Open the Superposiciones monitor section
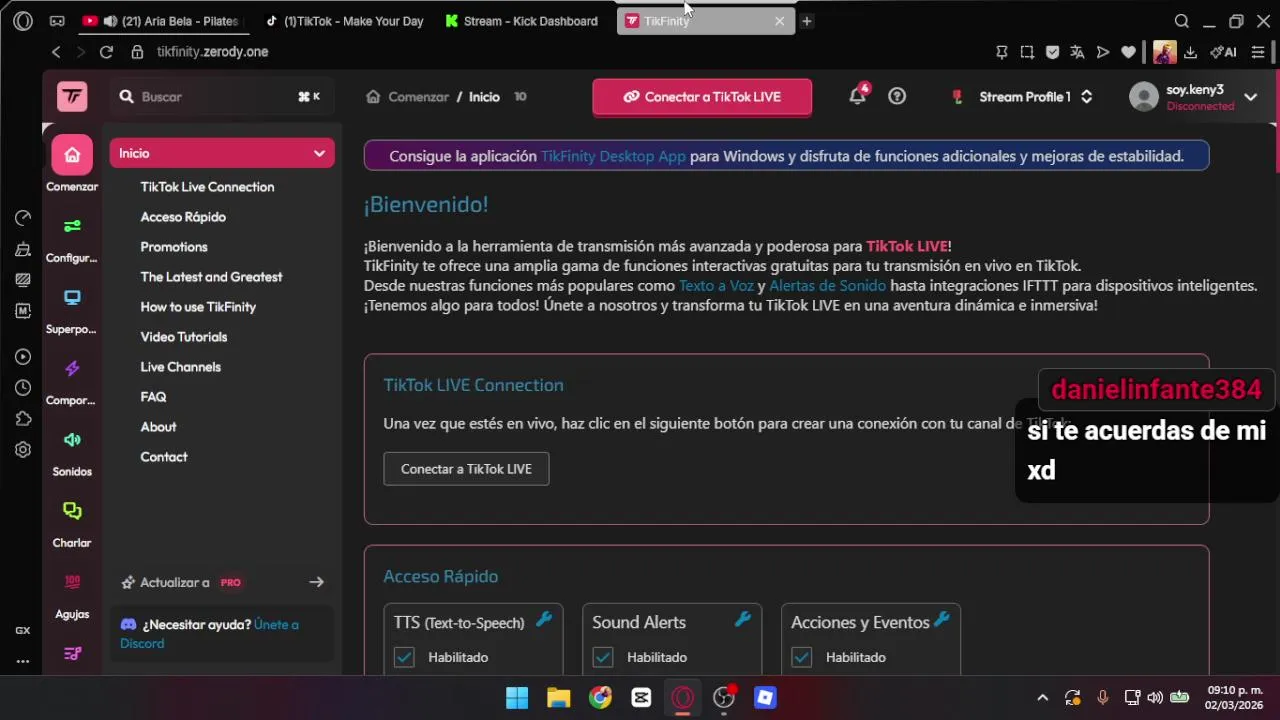Screen dimensions: 1280x720 [x=72, y=297]
